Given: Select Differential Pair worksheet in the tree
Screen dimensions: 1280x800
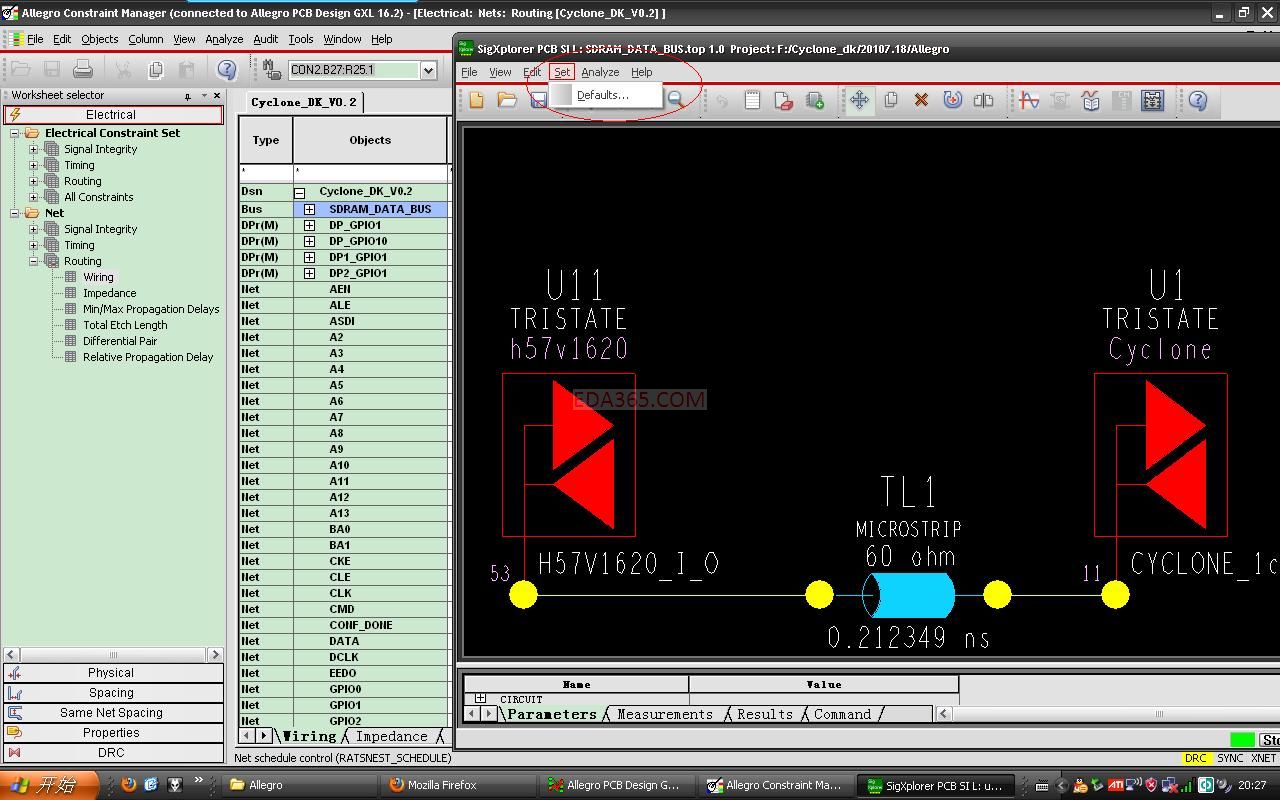Looking at the screenshot, I should [120, 341].
